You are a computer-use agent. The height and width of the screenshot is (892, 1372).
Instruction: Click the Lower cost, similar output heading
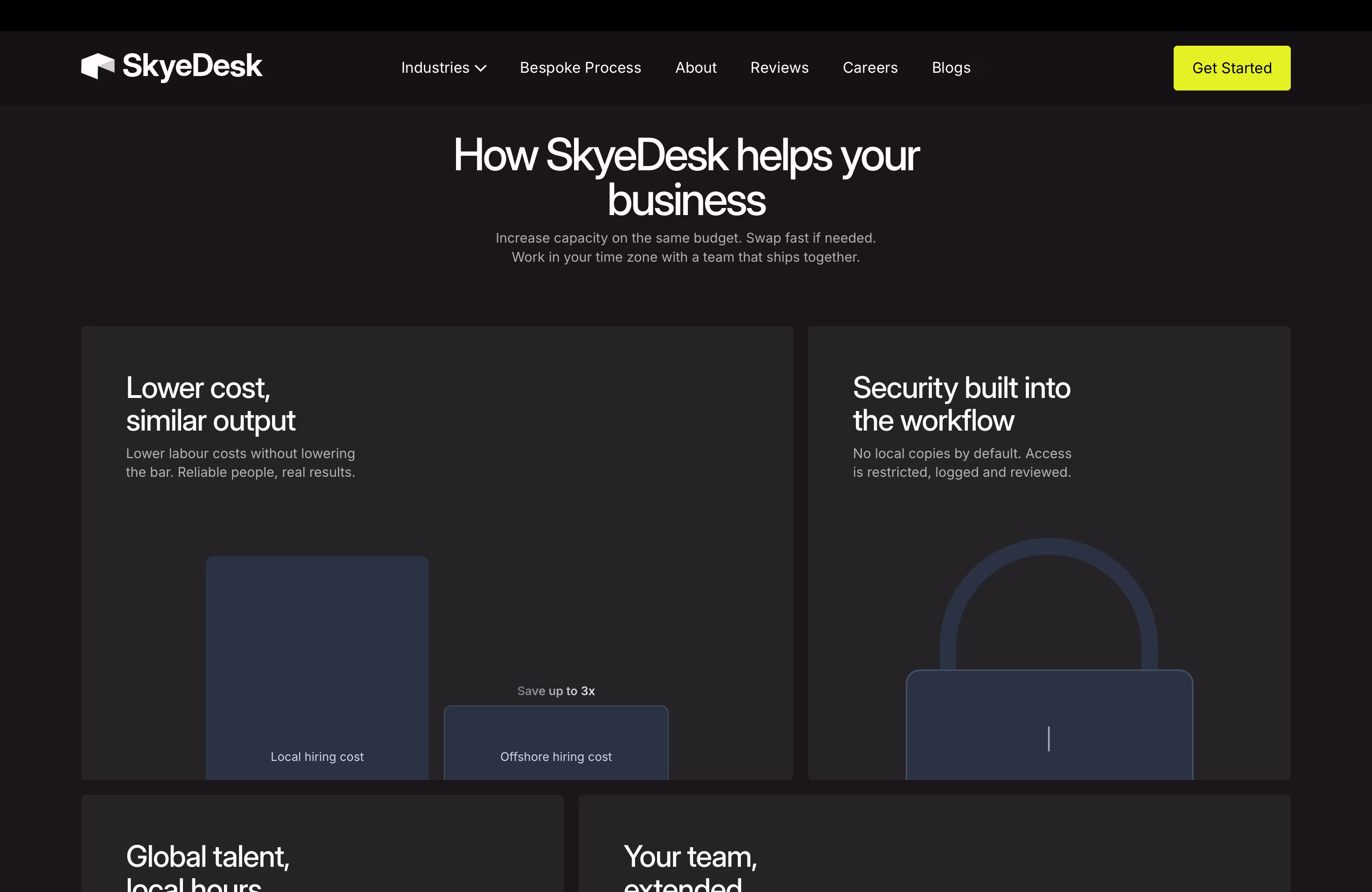(210, 404)
